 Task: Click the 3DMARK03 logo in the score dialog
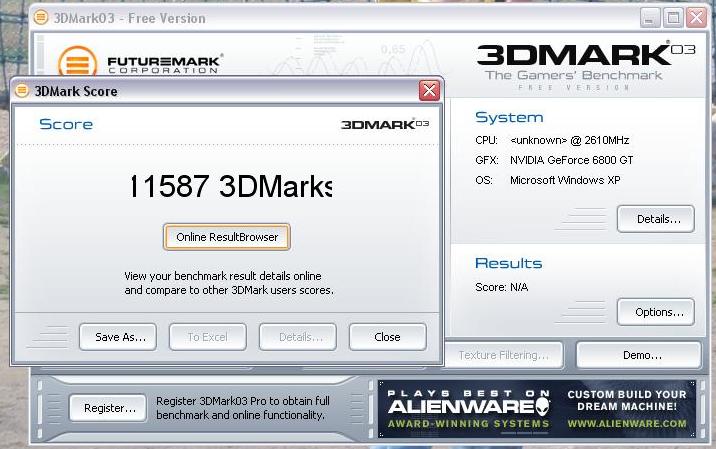384,124
